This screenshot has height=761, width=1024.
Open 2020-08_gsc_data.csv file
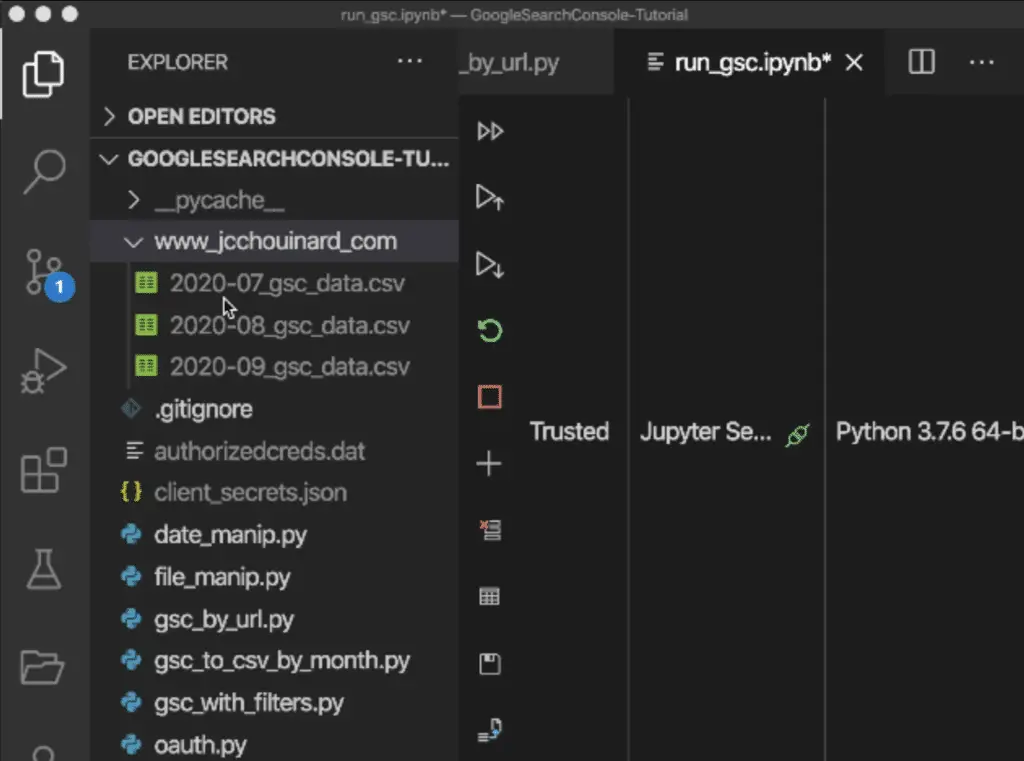coord(274,325)
